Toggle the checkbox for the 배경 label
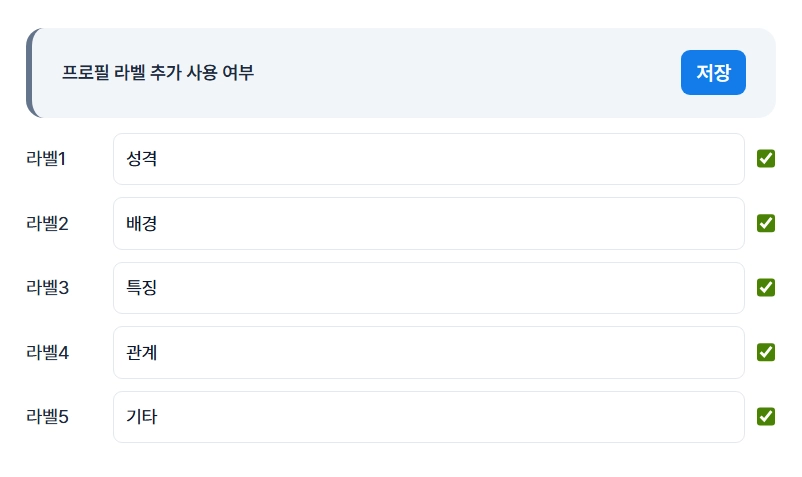The width and height of the screenshot is (802, 477). point(766,223)
